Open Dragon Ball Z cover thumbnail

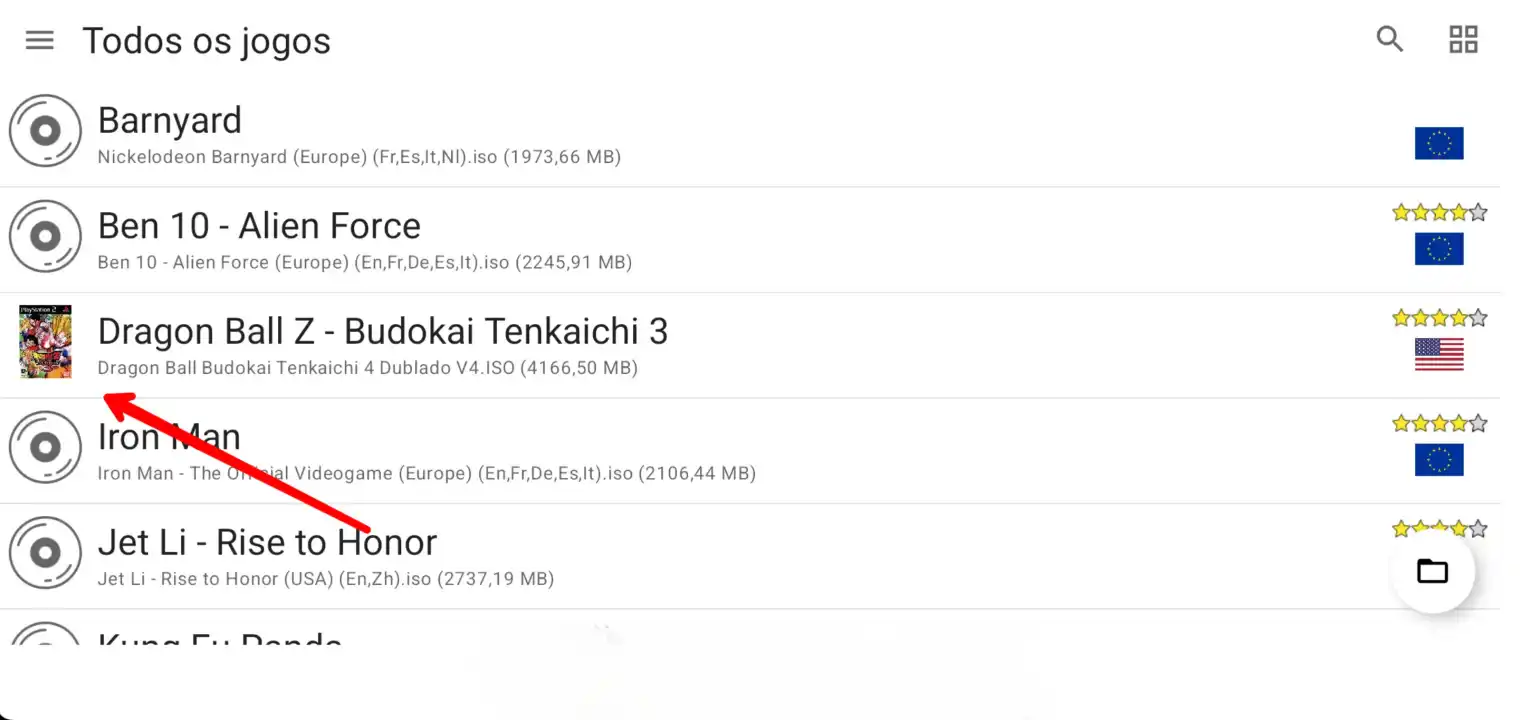[x=45, y=342]
